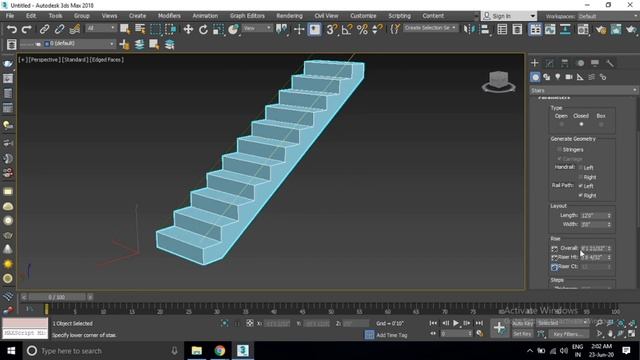Select the Shapes create category icon
Viewport: 640px width, 360px height.
pyautogui.click(x=547, y=77)
